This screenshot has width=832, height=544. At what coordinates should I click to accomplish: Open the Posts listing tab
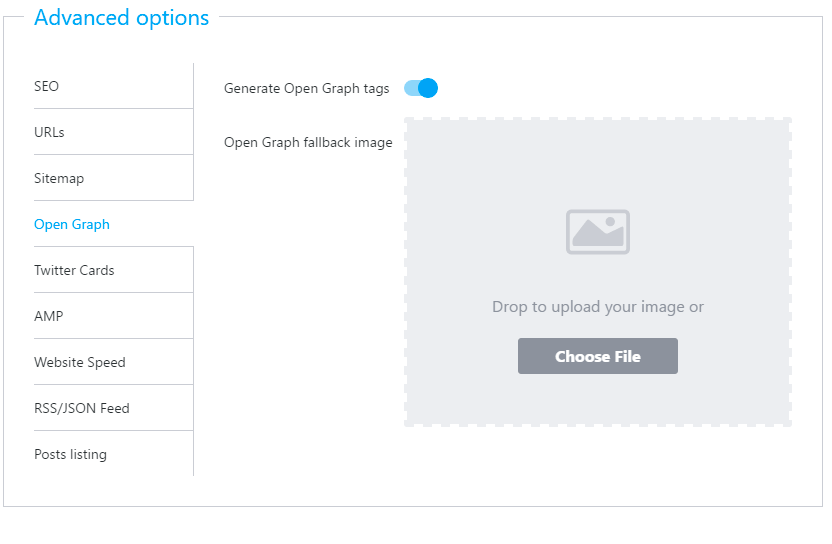coord(70,454)
